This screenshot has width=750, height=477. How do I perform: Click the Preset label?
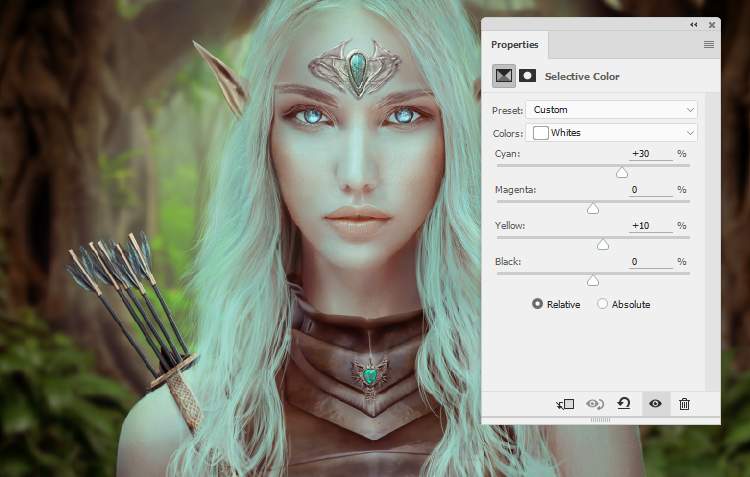tap(507, 111)
